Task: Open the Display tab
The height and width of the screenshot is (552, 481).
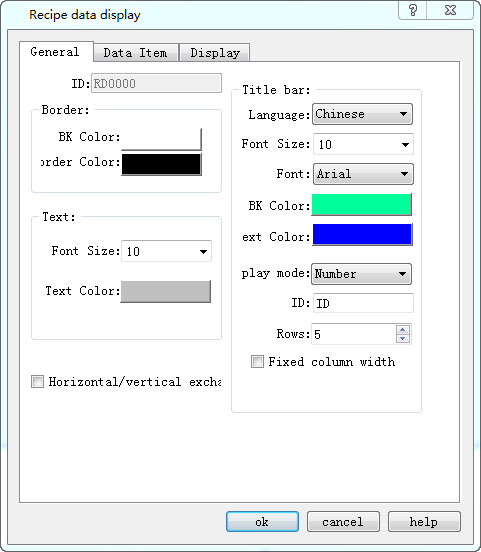Action: coord(215,53)
